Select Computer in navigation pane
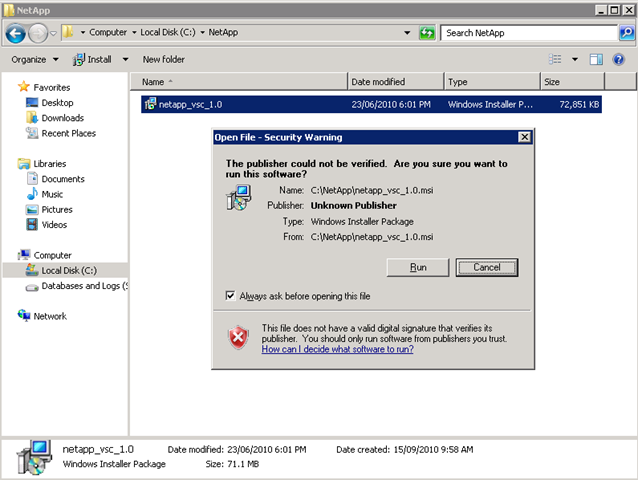 [52, 255]
